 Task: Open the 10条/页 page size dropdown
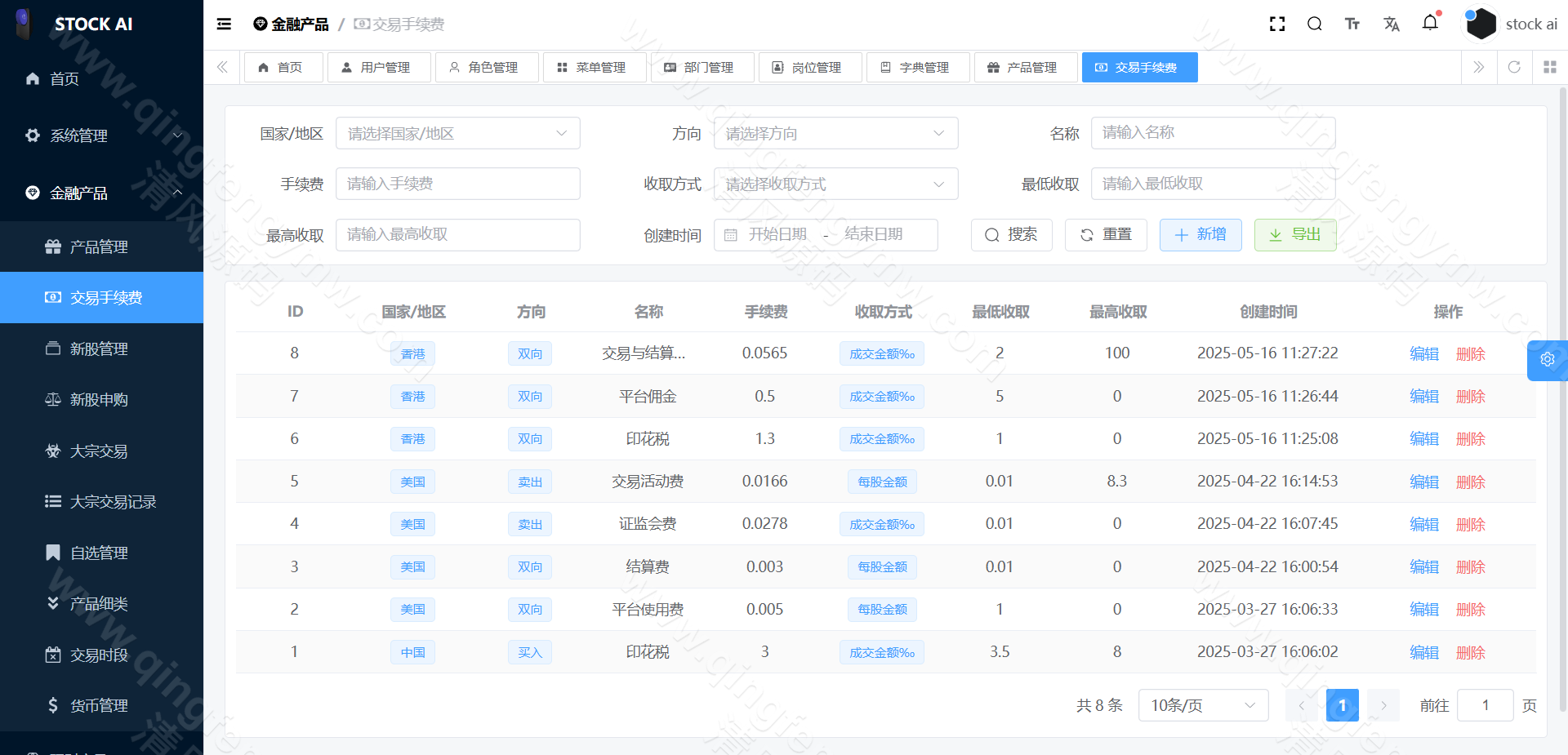pos(1202,705)
